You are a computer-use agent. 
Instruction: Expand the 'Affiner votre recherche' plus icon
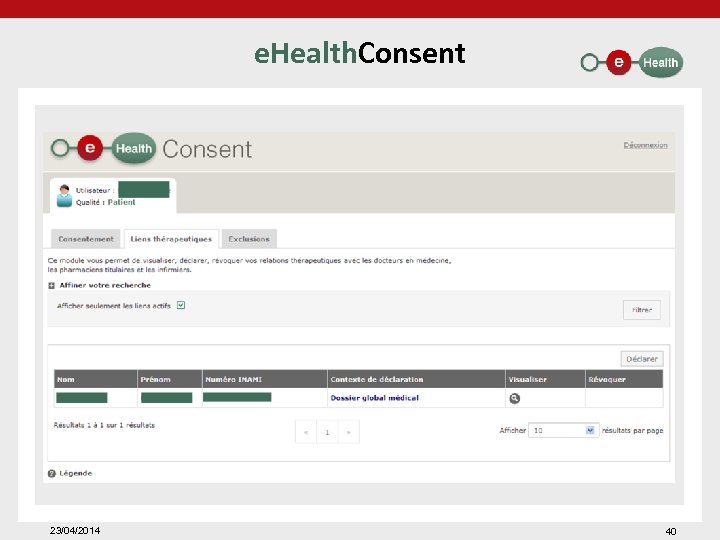pyautogui.click(x=51, y=286)
